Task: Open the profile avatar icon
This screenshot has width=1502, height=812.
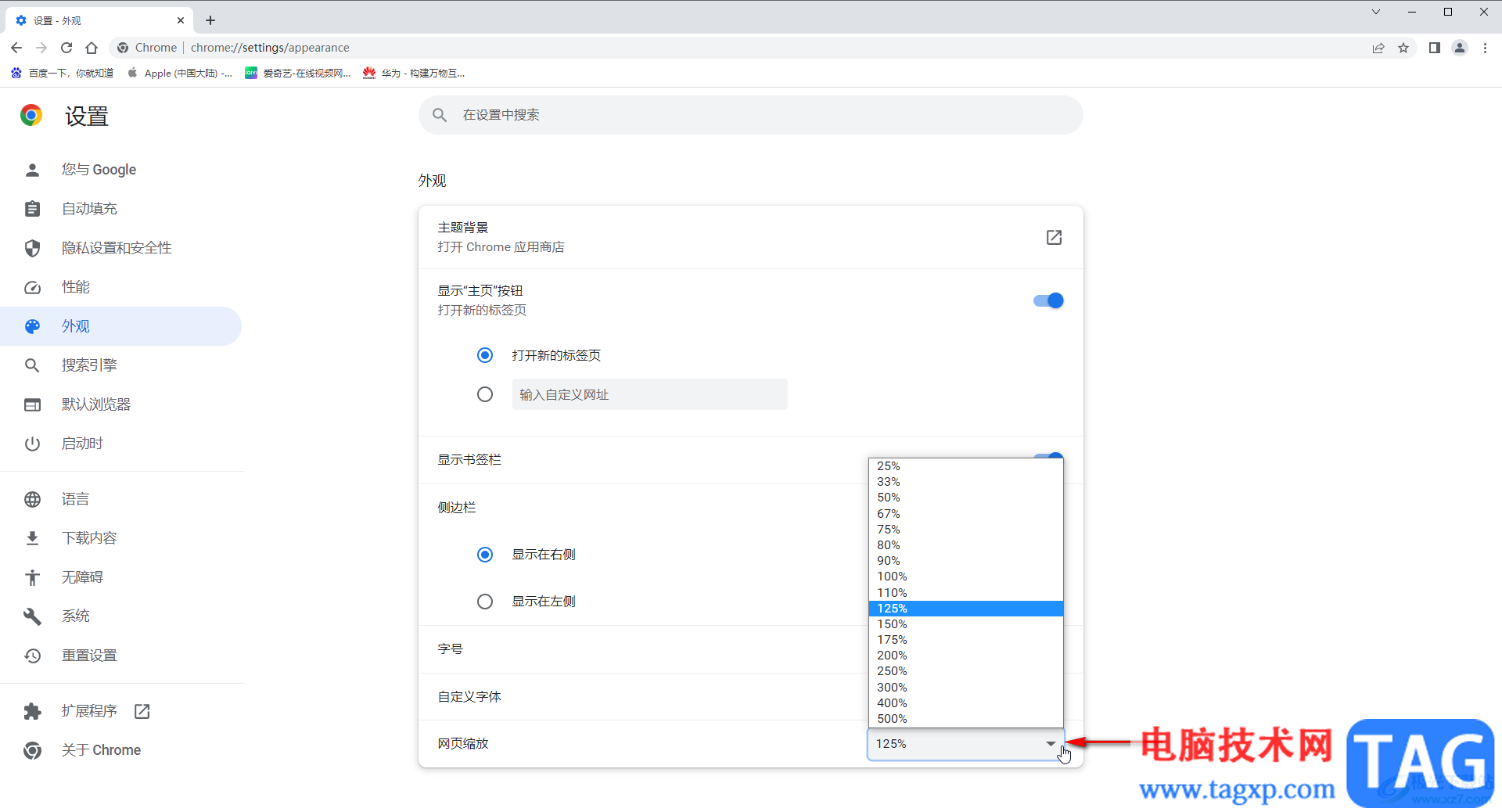Action: 1460,48
